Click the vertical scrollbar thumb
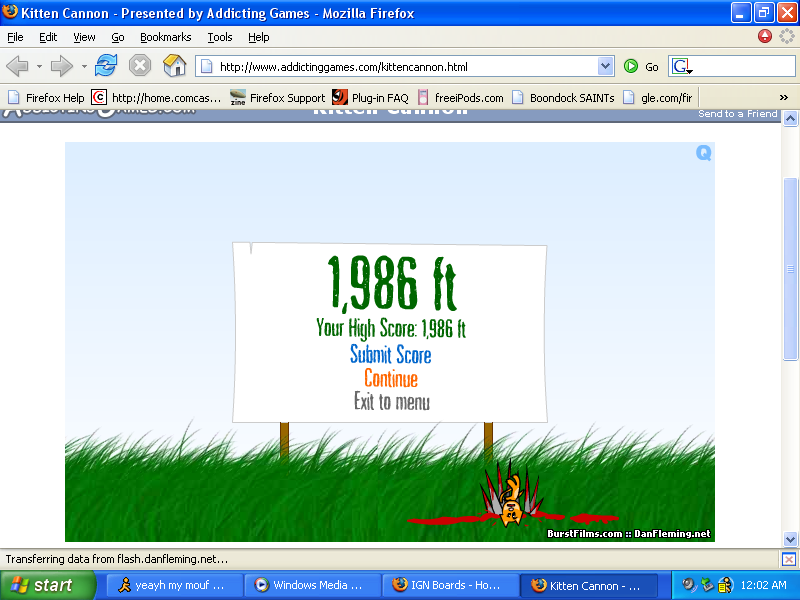The image size is (800, 600). (x=790, y=269)
